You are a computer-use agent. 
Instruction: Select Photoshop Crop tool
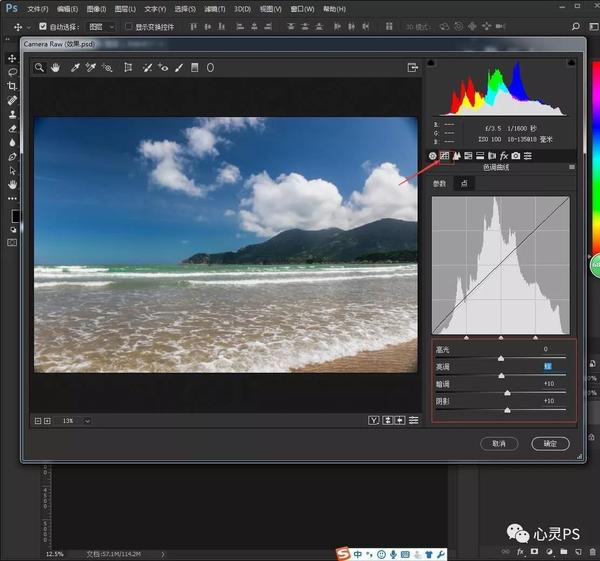pyautogui.click(x=12, y=86)
